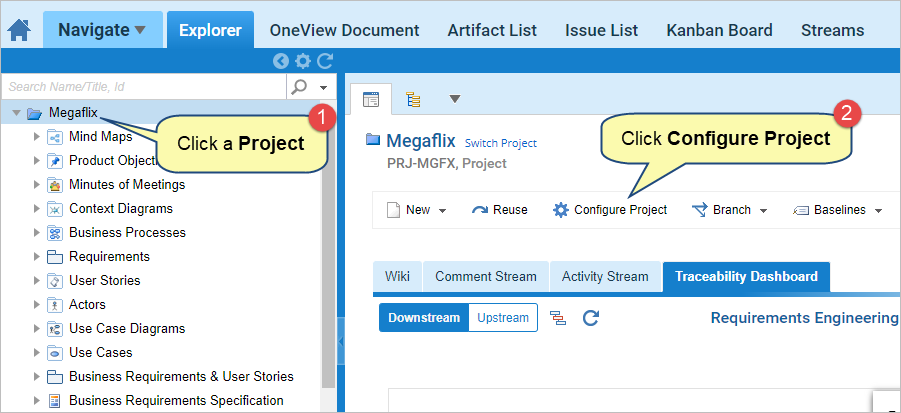Click the Actors icon
Image resolution: width=901 pixels, height=413 pixels.
point(55,304)
